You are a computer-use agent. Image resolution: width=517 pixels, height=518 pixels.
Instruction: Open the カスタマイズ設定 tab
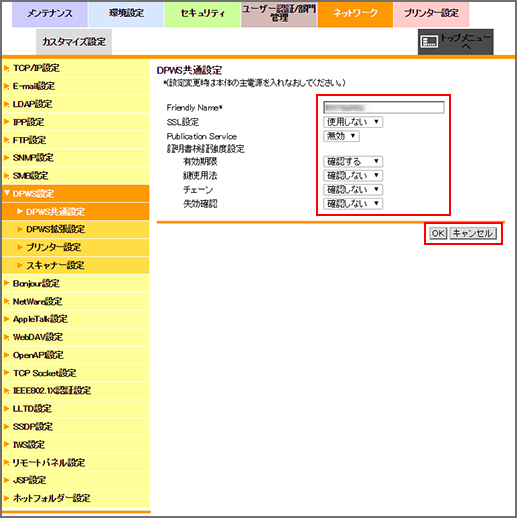[x=74, y=42]
